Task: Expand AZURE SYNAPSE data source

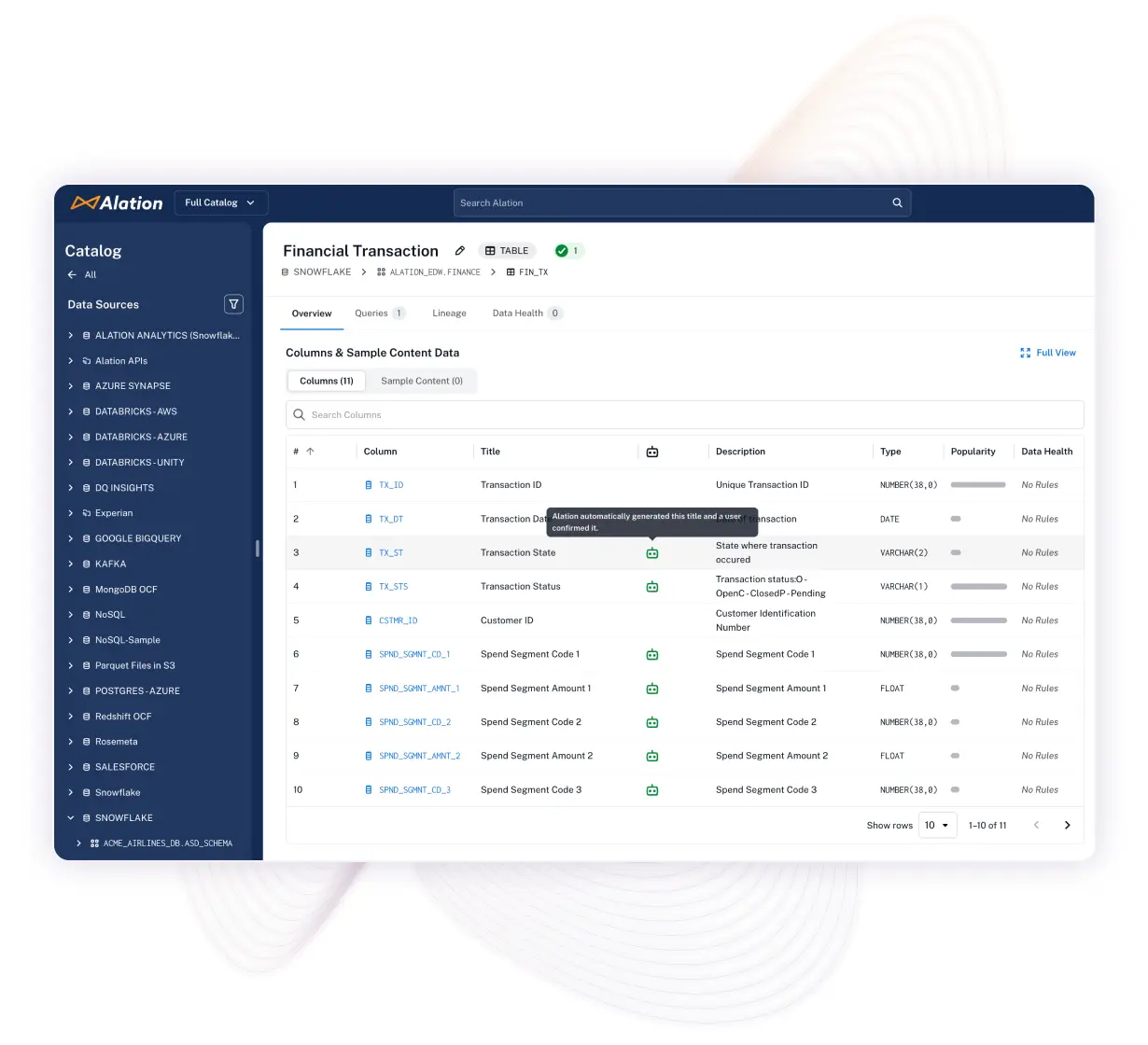Action: click(71, 386)
